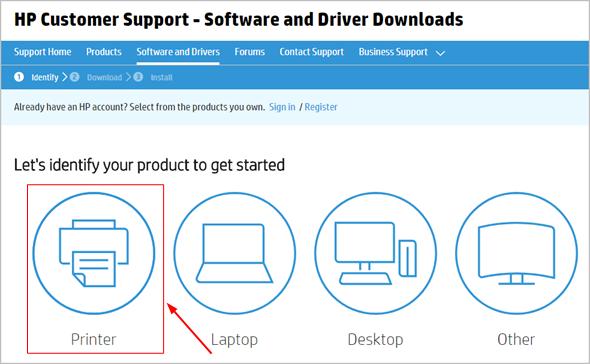Image resolution: width=590 pixels, height=364 pixels.
Task: Click the Desktop text label
Action: click(376, 340)
